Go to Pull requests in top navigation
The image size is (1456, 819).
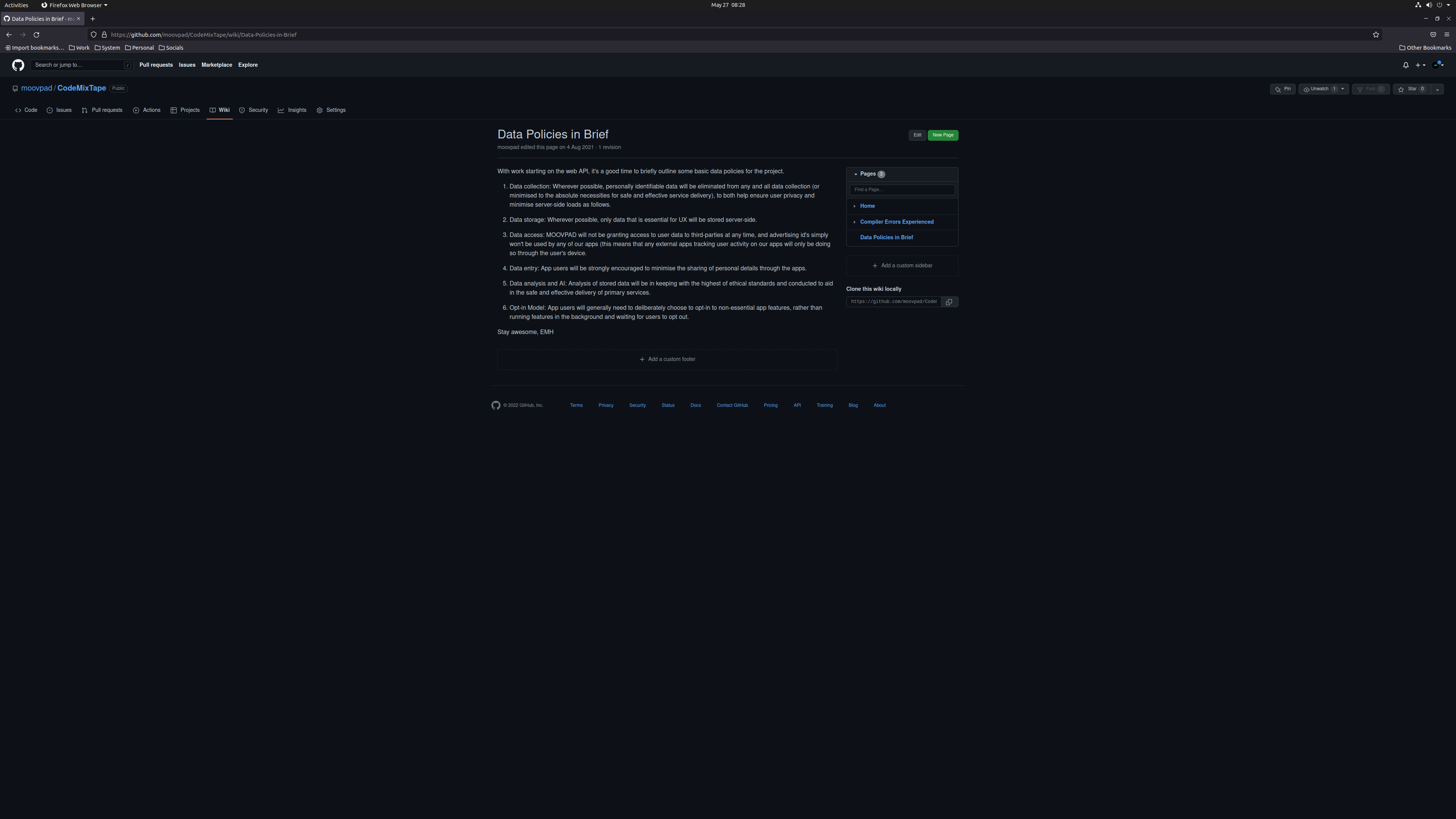pyautogui.click(x=156, y=65)
